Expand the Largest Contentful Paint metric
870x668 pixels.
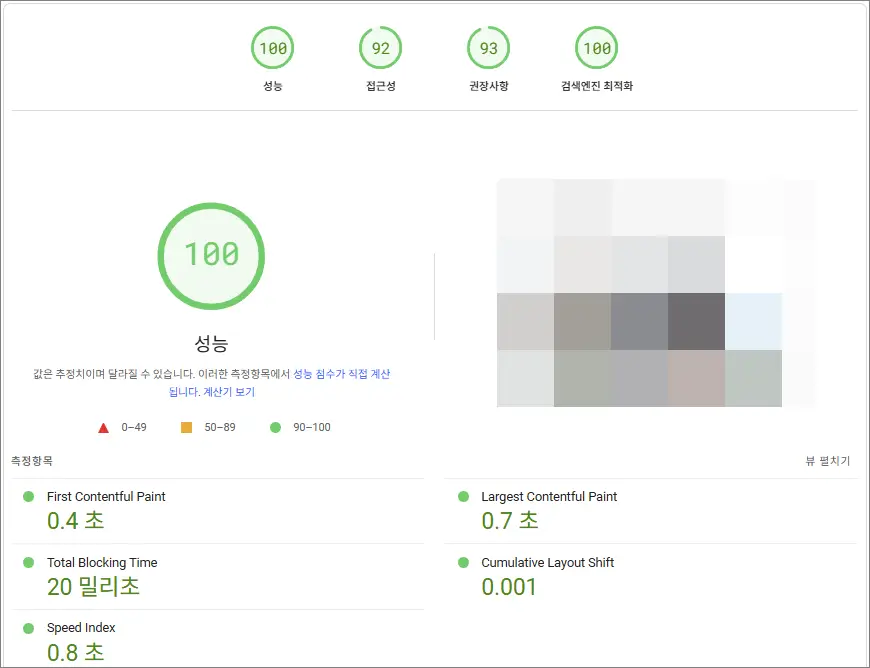pos(549,497)
